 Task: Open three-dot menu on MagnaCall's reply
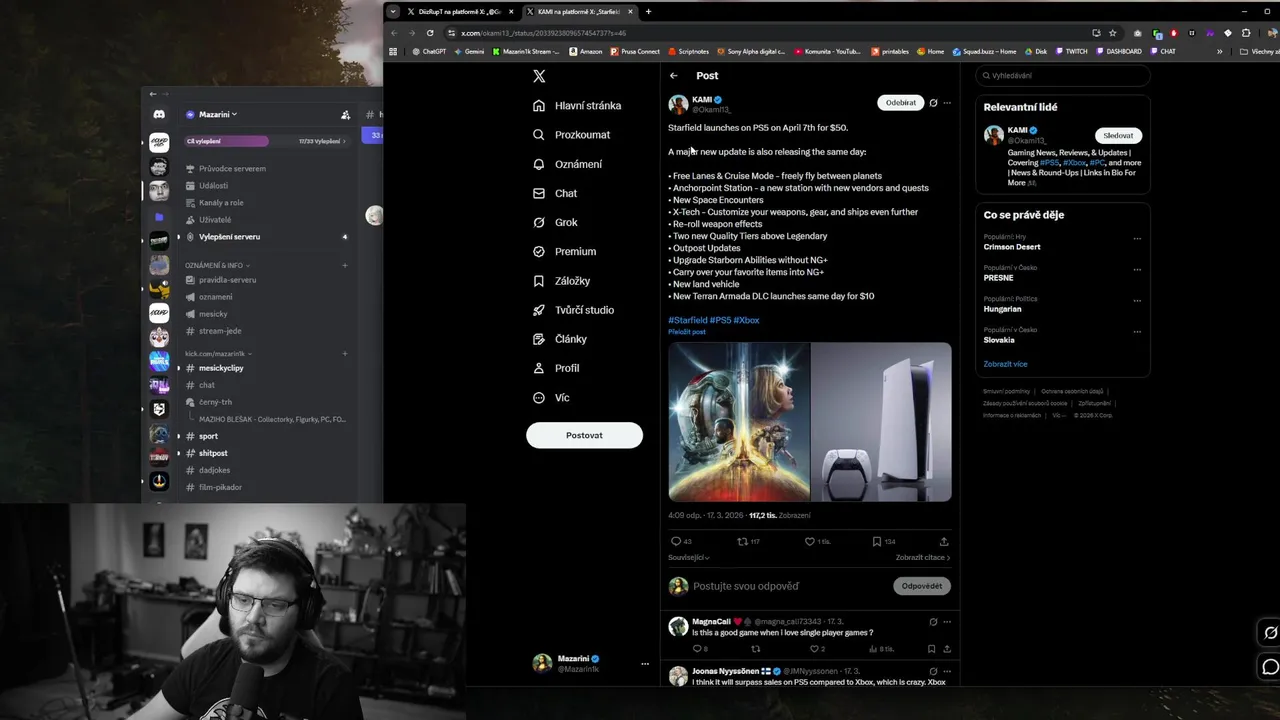point(947,622)
